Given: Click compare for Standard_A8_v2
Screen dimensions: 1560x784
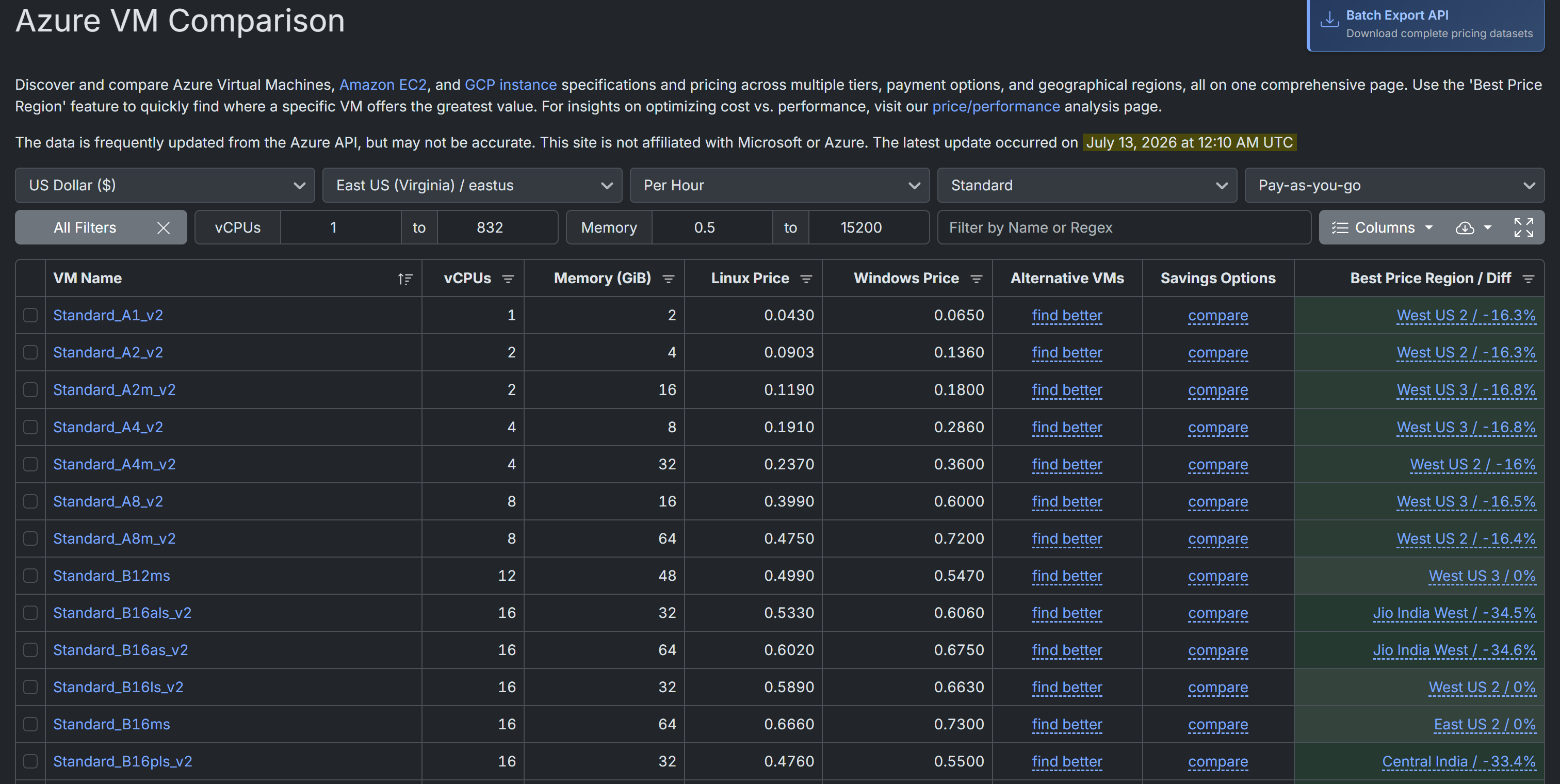Looking at the screenshot, I should tap(1218, 501).
